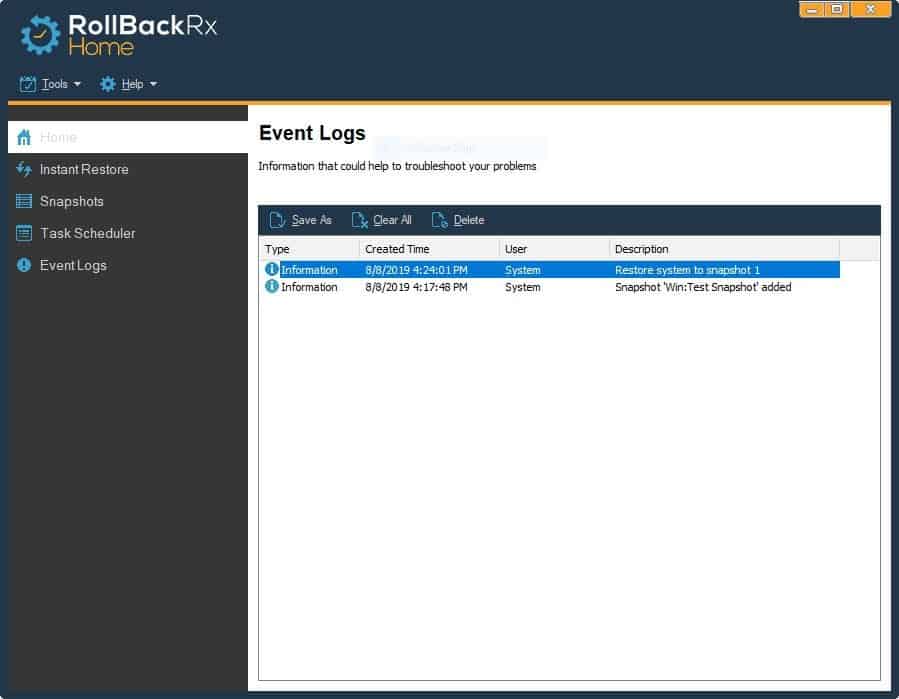The width and height of the screenshot is (899, 699).
Task: Click info icon of the Snapshot added log row
Action: [272, 286]
